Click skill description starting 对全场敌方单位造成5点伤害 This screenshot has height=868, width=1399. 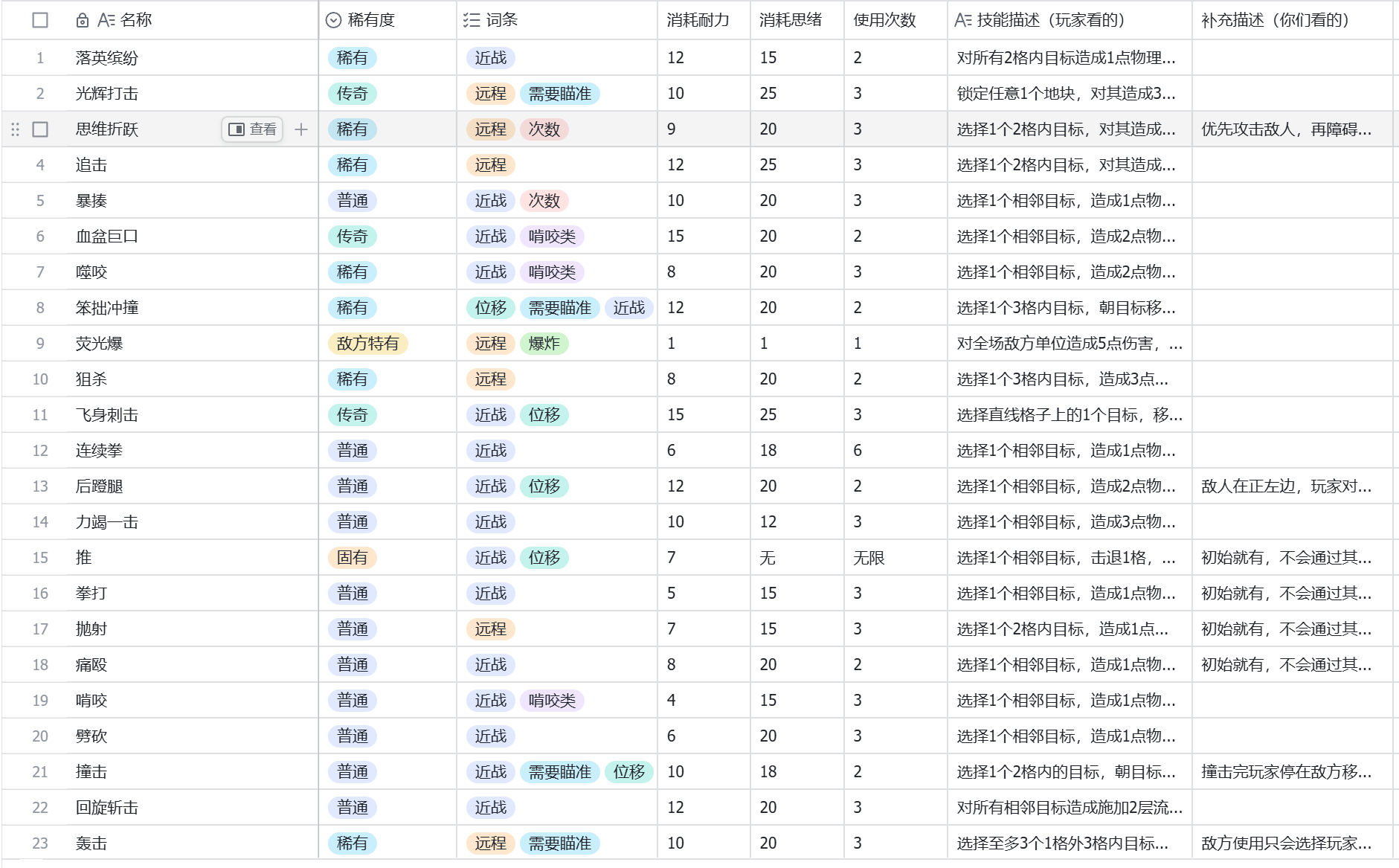pyautogui.click(x=1070, y=344)
